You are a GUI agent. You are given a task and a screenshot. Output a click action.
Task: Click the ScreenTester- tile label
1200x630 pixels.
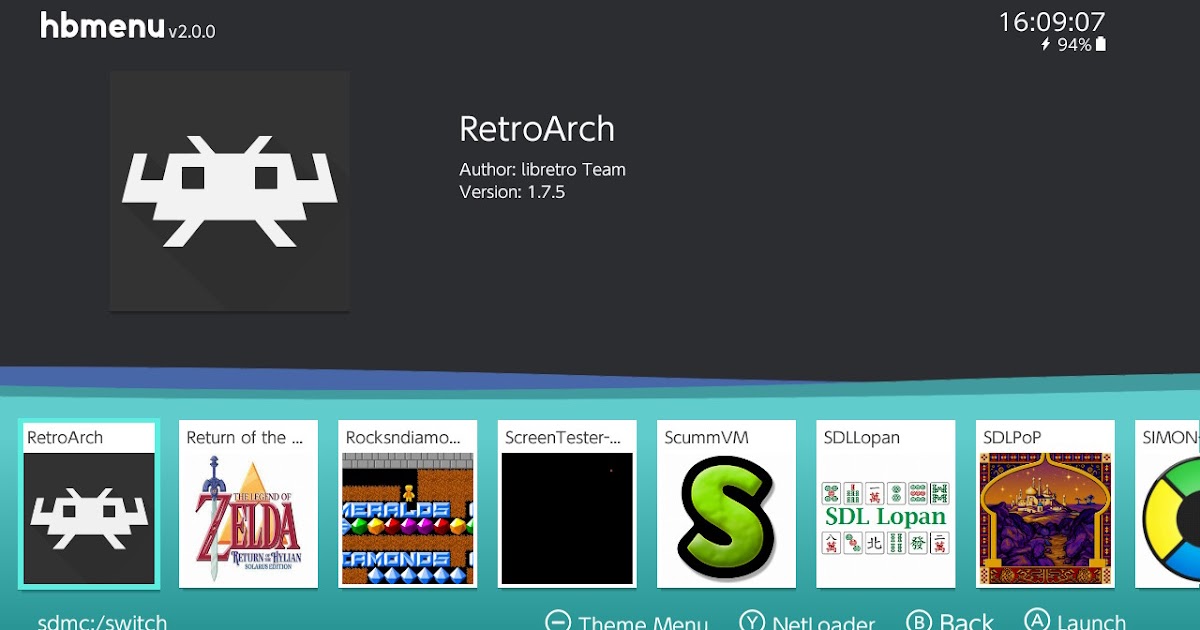coord(563,438)
